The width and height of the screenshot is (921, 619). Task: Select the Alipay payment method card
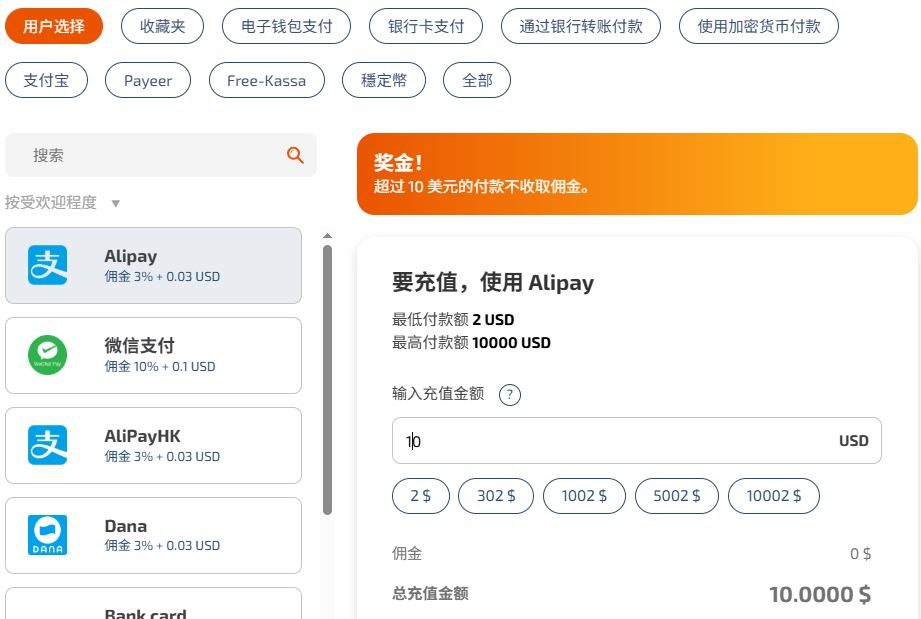153,265
